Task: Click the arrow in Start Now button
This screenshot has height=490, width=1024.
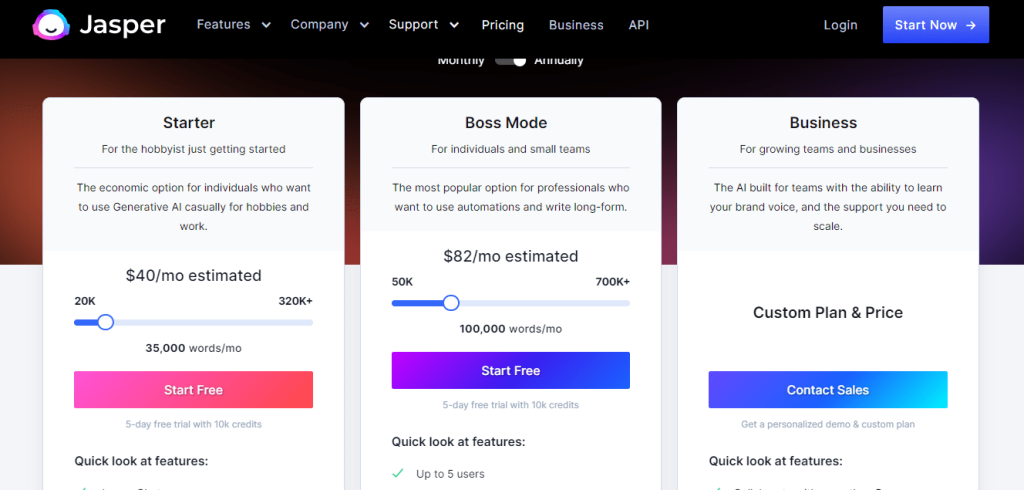Action: click(971, 25)
